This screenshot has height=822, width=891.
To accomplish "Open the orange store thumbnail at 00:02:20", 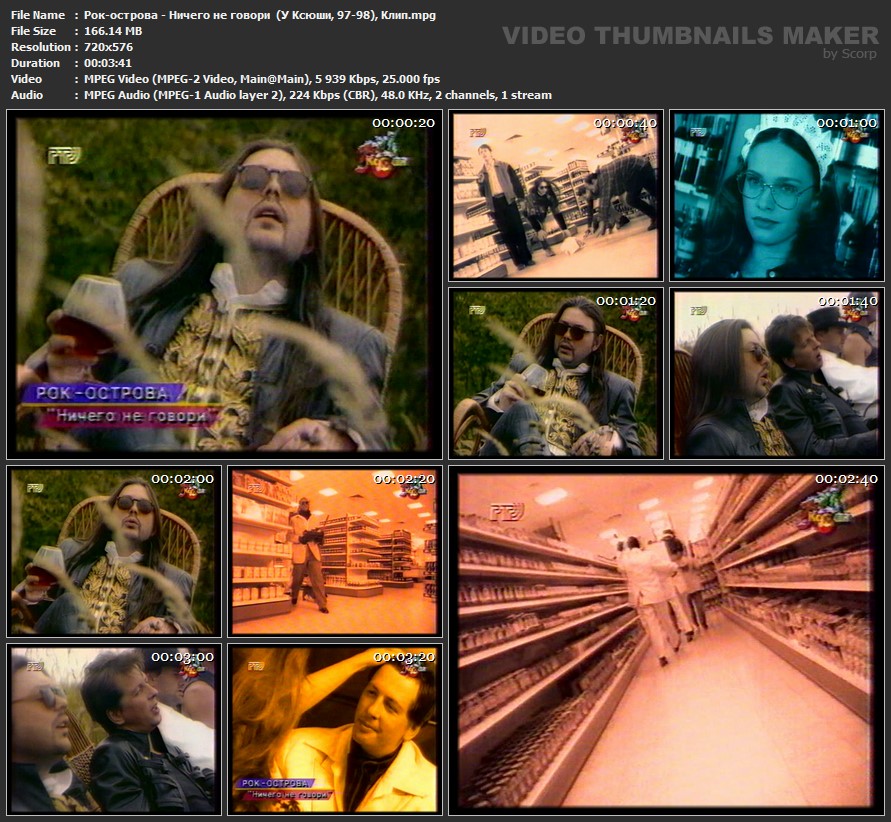I will tap(335, 551).
